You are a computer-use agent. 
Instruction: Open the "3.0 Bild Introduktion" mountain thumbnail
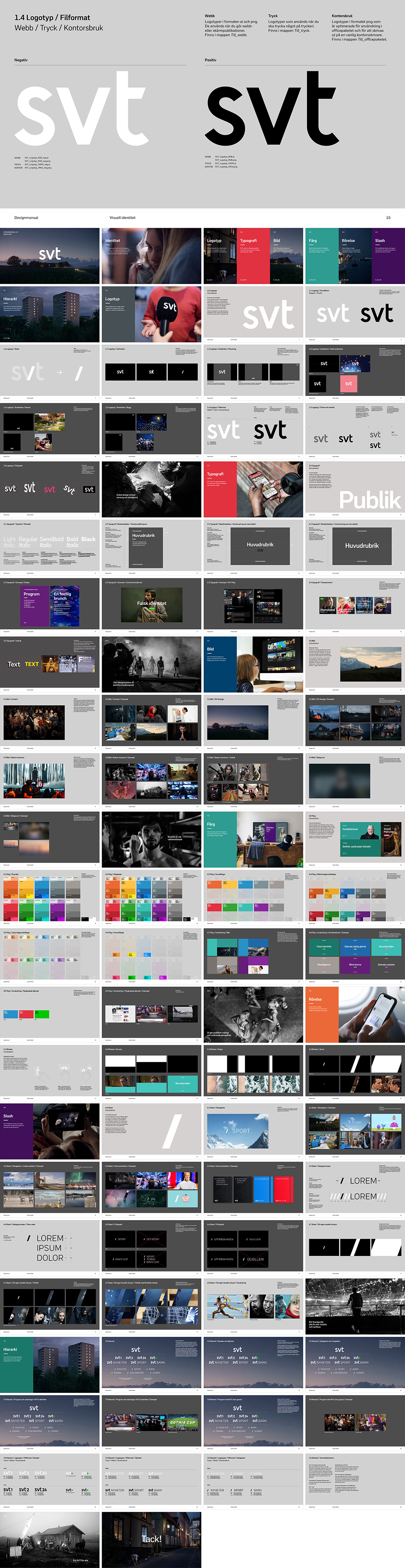(x=355, y=665)
